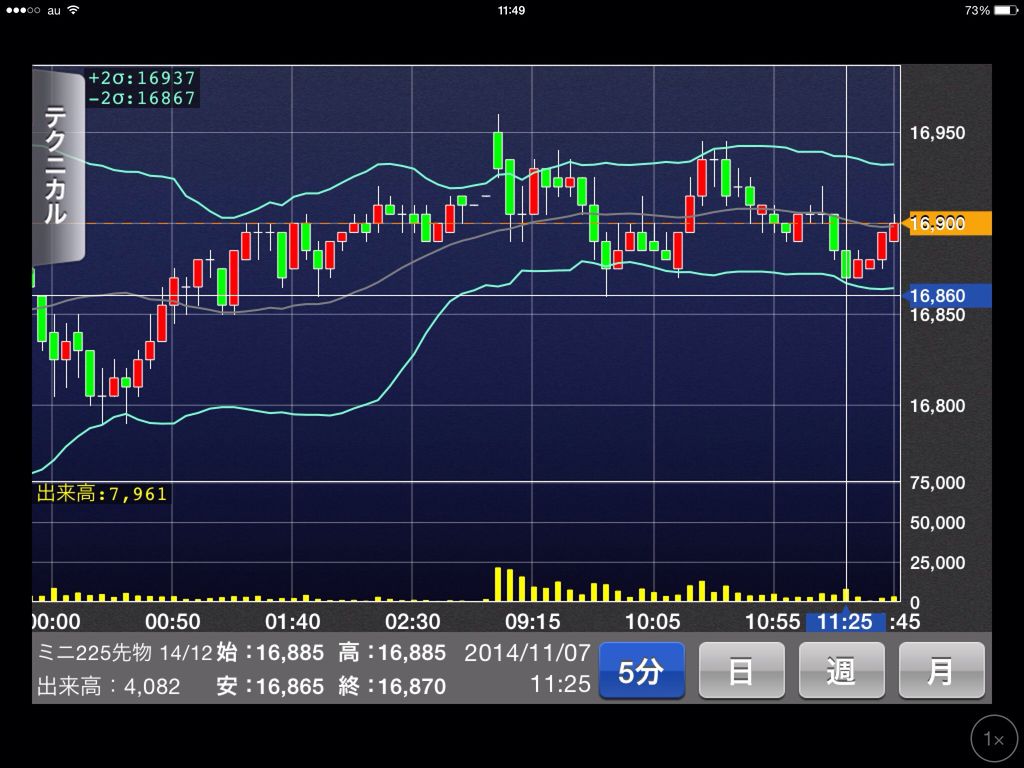The height and width of the screenshot is (768, 1024).
Task: Click the 出来高:7,961 volume label
Action: 102,493
